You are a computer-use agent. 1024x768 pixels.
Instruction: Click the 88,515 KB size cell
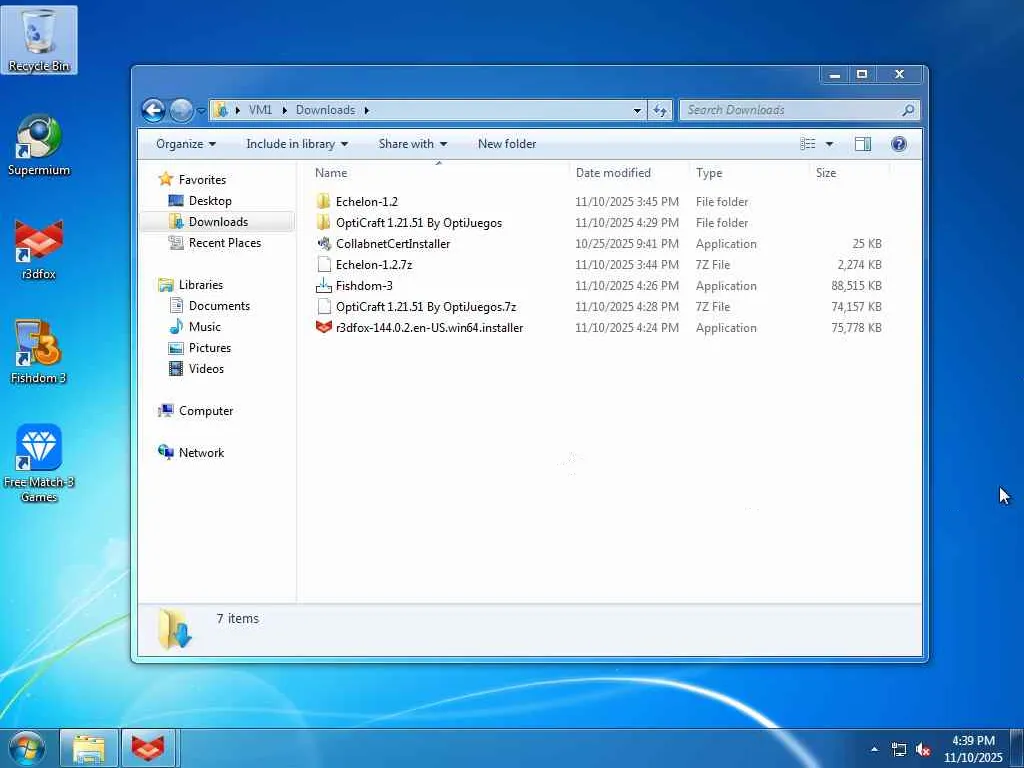click(856, 285)
